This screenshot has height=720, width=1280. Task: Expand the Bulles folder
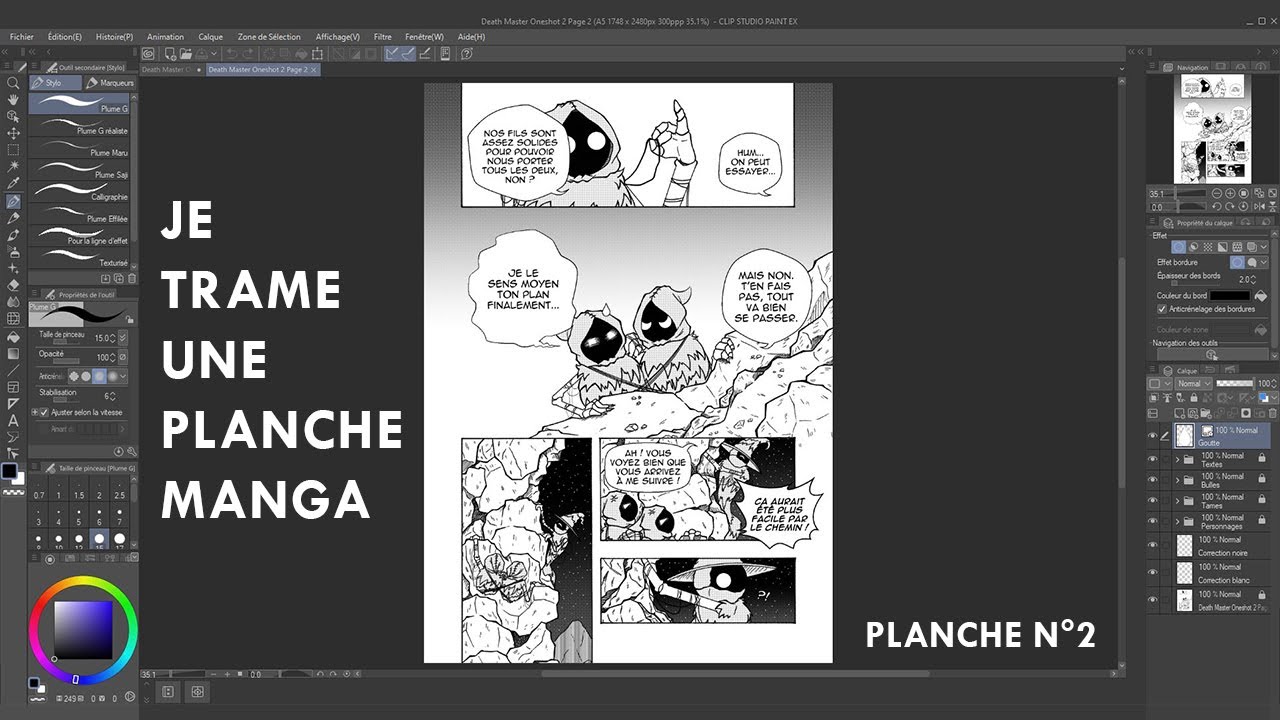pyautogui.click(x=1177, y=480)
